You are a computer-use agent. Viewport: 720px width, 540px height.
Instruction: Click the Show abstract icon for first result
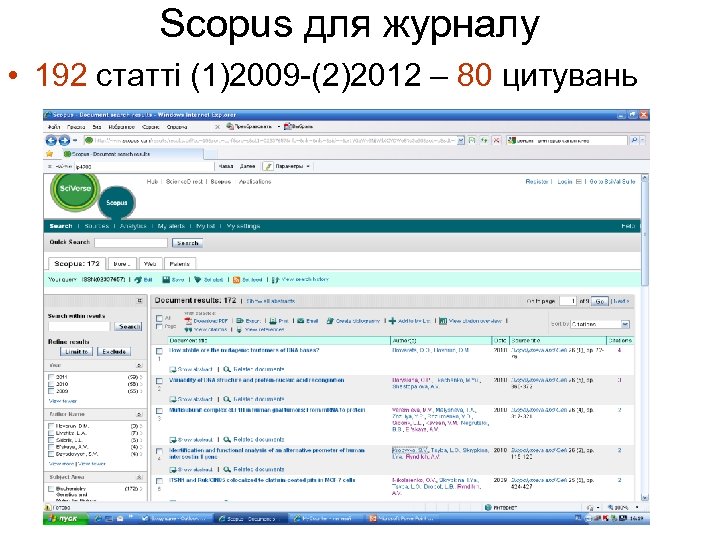click(x=173, y=369)
